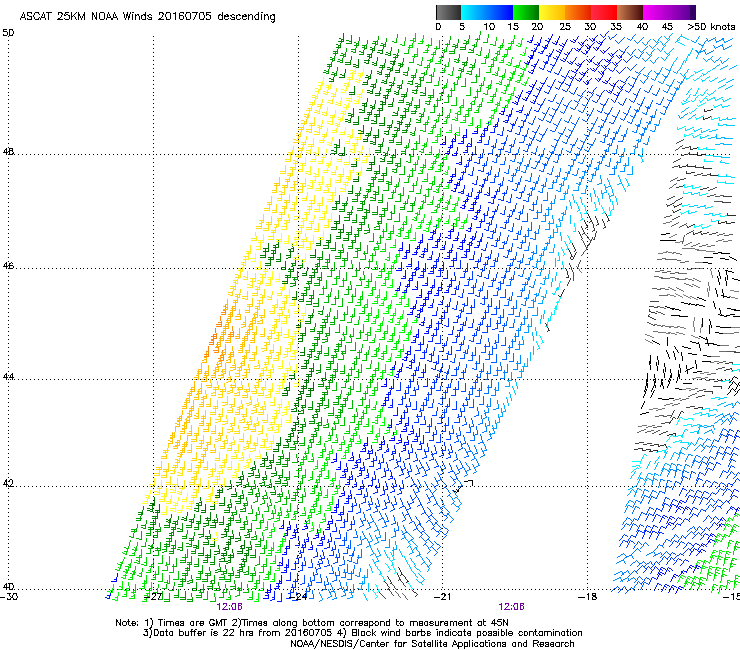This screenshot has width=740, height=650.
Task: Click the latitude label '42'
Action: pos(8,484)
